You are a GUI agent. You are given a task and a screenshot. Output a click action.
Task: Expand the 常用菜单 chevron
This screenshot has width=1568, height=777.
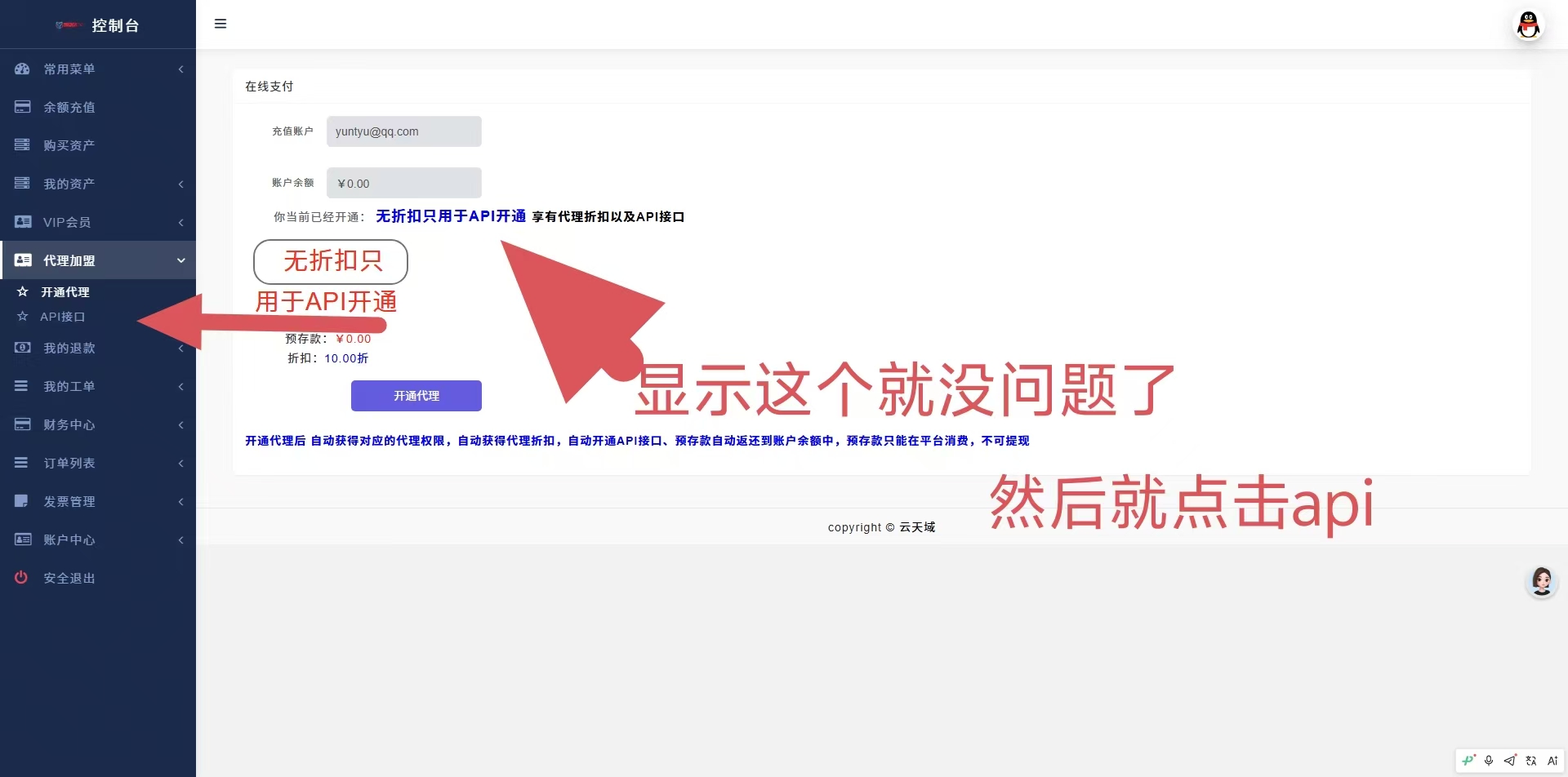coord(180,69)
